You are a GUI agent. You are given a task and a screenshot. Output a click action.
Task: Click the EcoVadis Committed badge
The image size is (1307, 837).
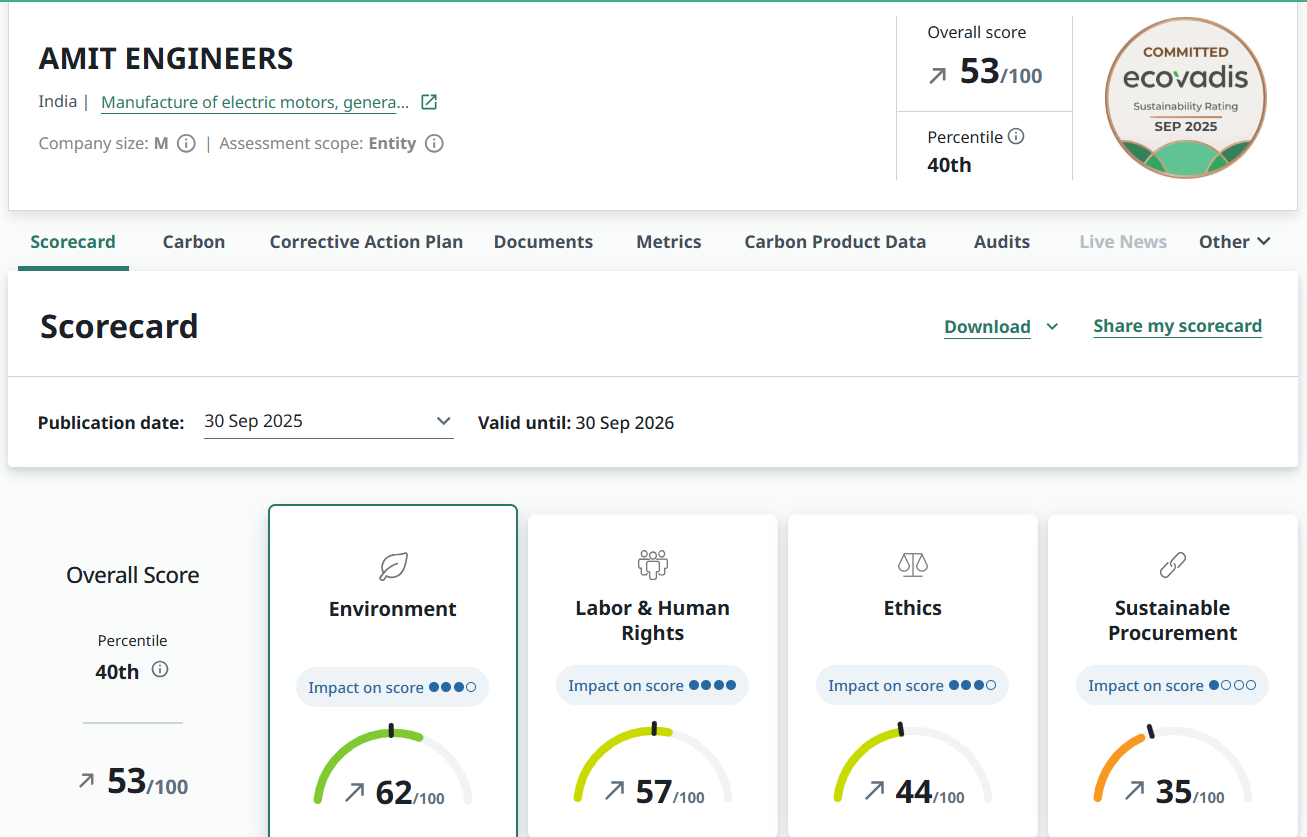(x=1185, y=98)
